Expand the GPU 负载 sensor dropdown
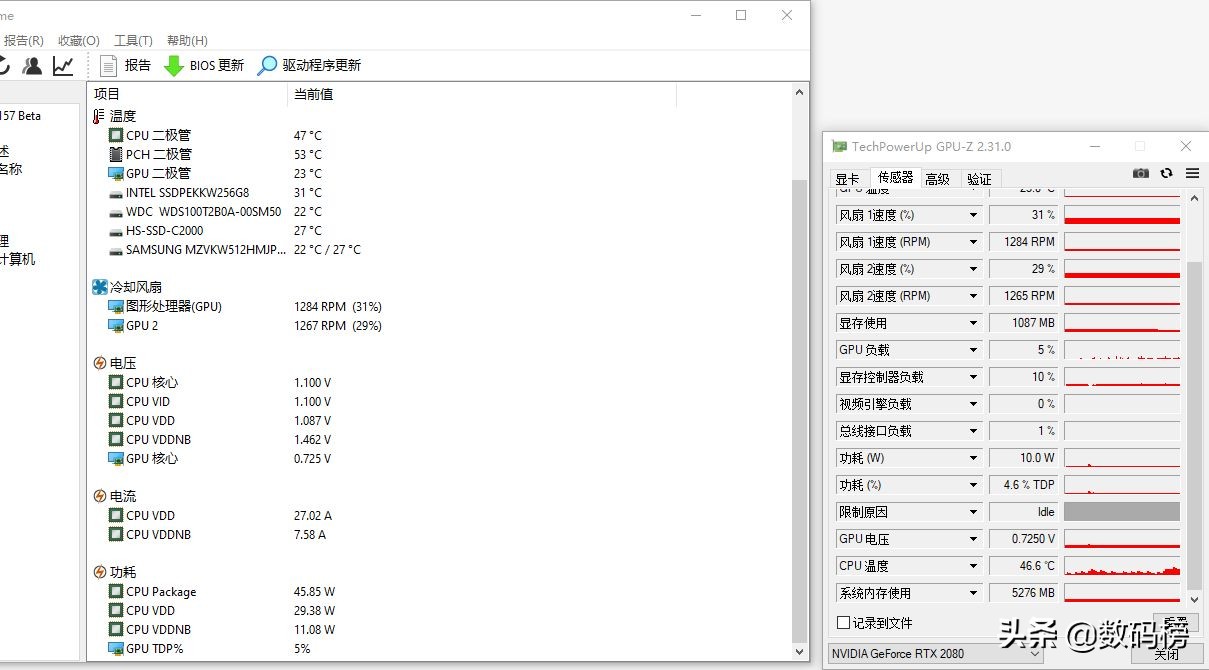This screenshot has height=670, width=1209. coord(973,350)
